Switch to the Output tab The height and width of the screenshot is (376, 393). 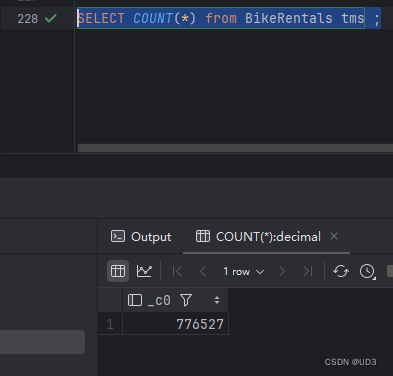pos(141,237)
